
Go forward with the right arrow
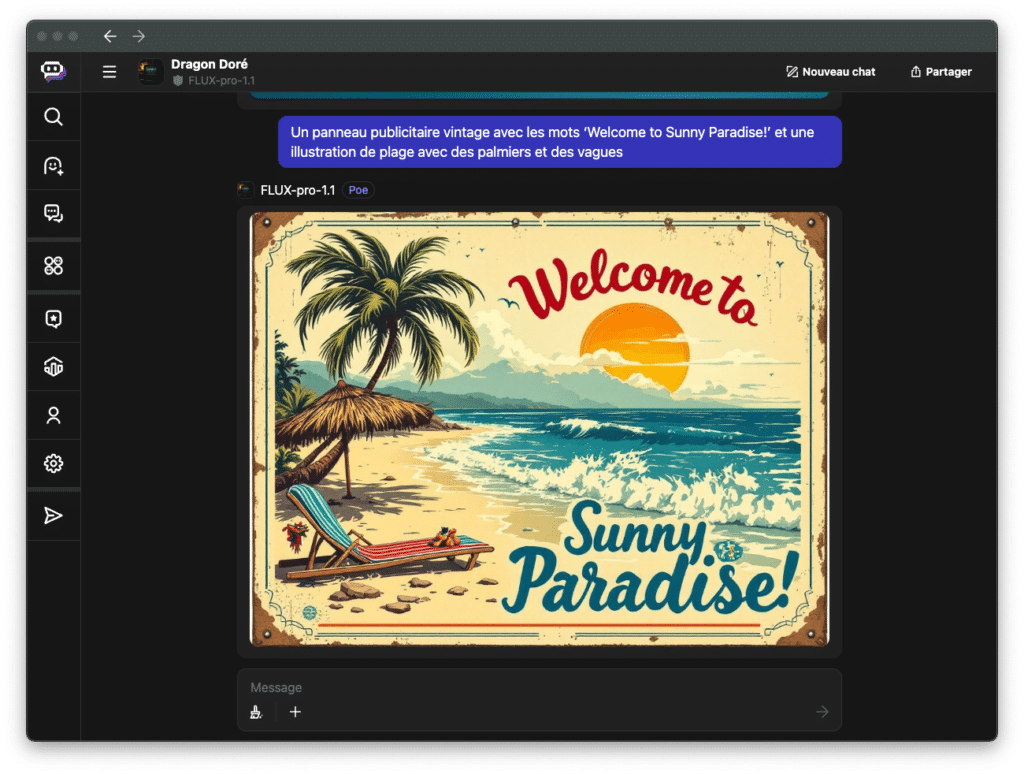coord(138,37)
